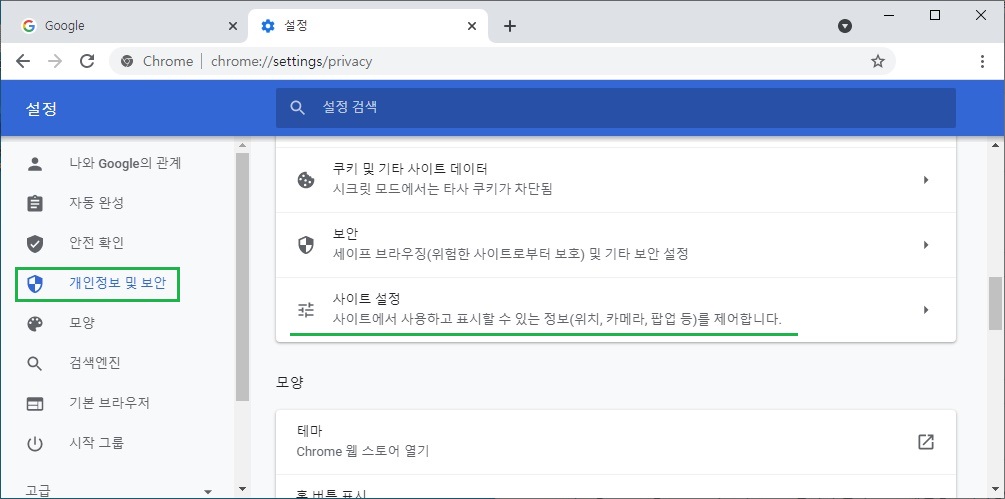This screenshot has width=1005, height=499.
Task: Click the sliders icon beside 사이트 설정
Action: coord(306,310)
